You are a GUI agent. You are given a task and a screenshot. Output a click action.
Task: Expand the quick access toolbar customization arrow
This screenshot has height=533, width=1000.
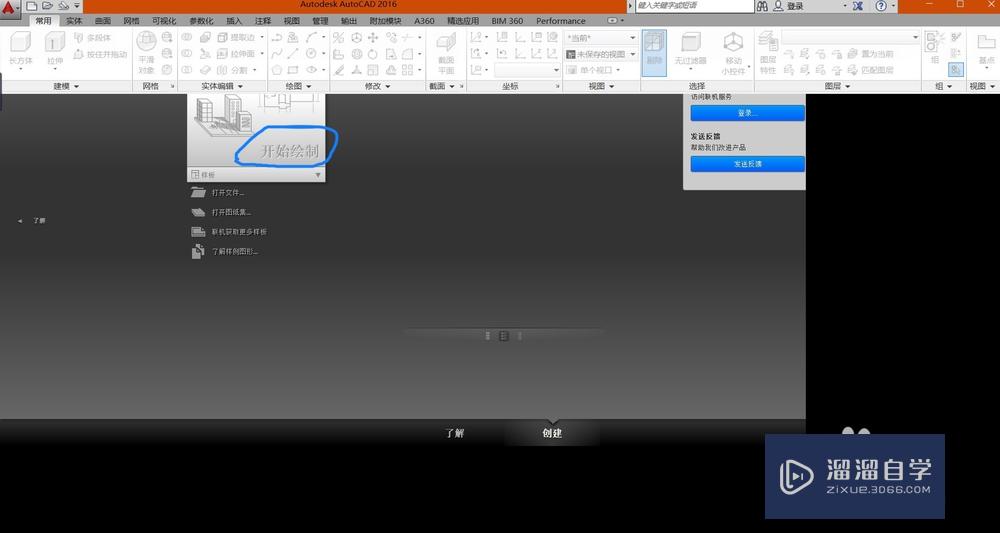pyautogui.click(x=77, y=6)
